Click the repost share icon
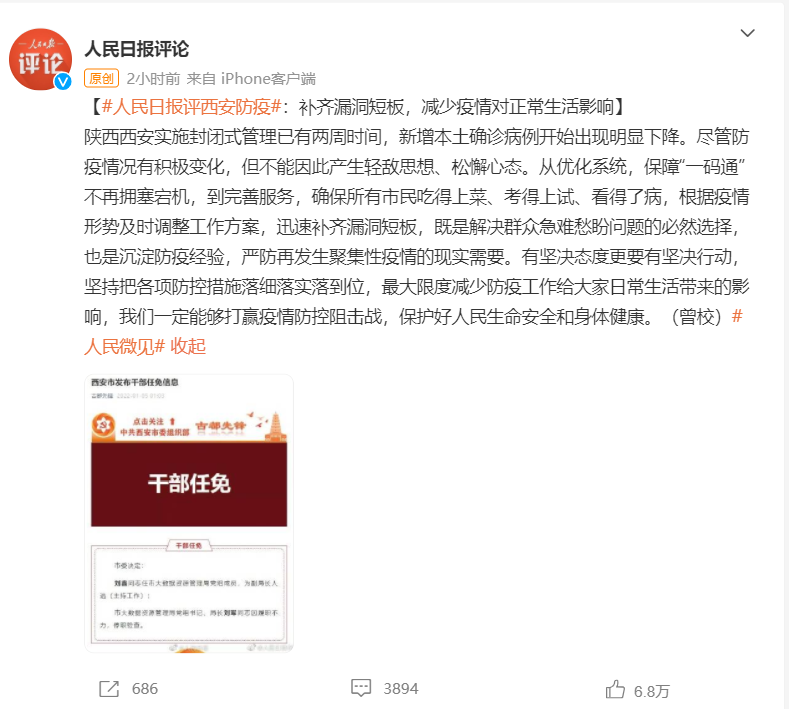789x709 pixels. point(109,689)
